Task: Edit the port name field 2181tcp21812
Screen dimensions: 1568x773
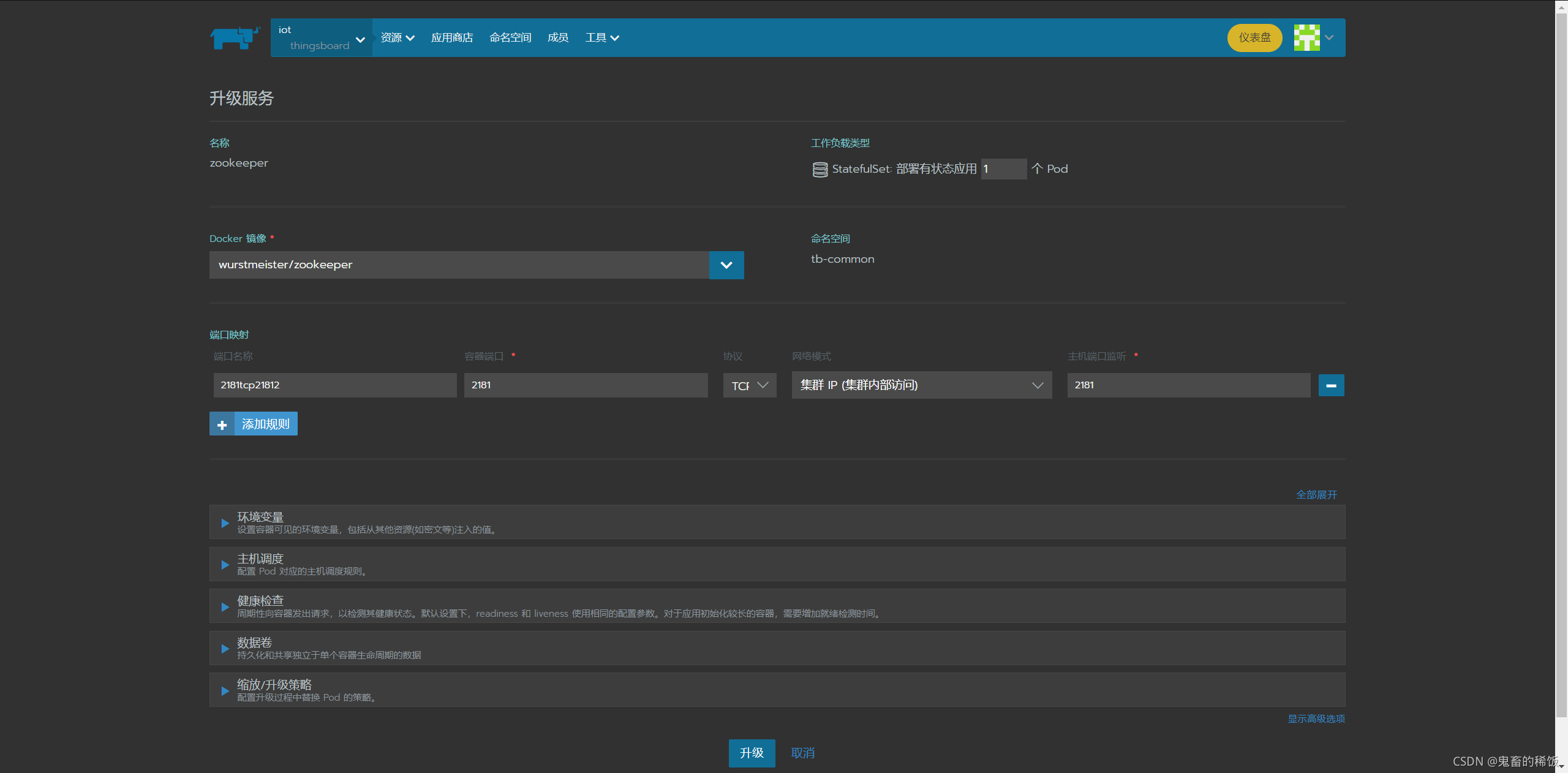Action: (335, 385)
